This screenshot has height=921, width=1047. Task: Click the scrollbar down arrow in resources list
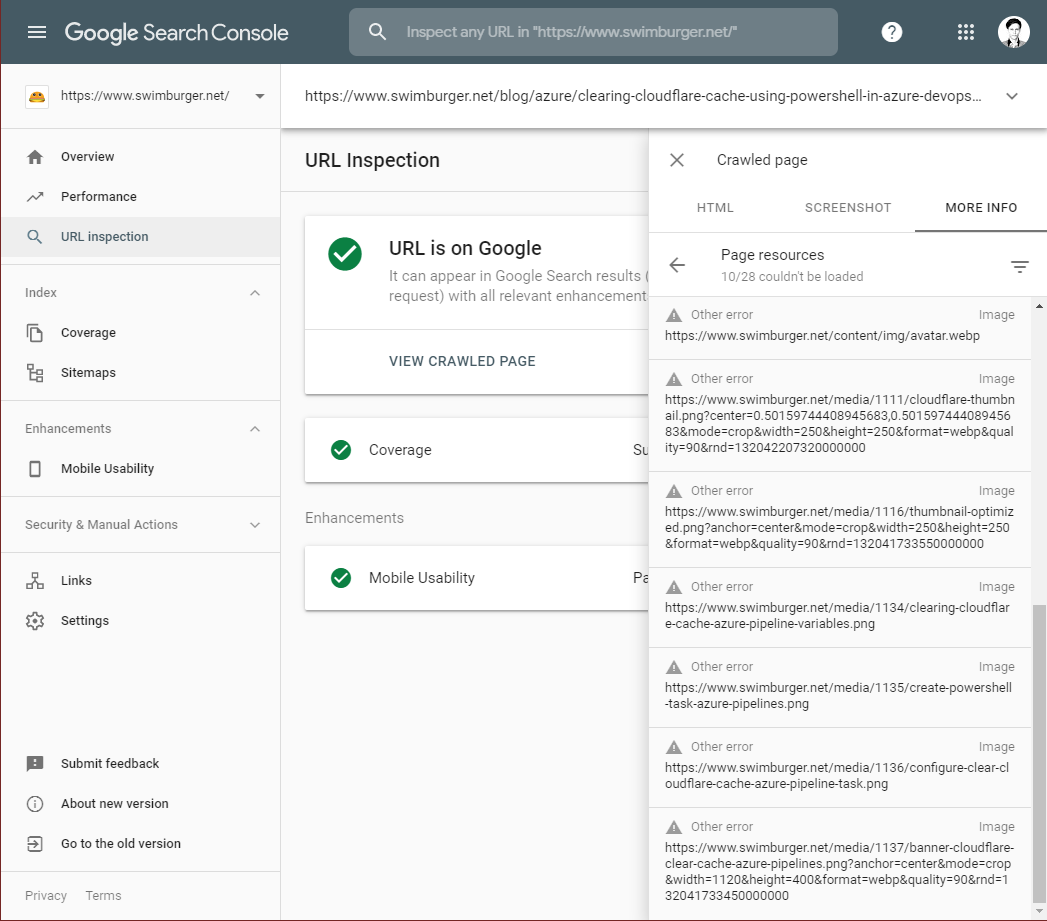[1039, 910]
